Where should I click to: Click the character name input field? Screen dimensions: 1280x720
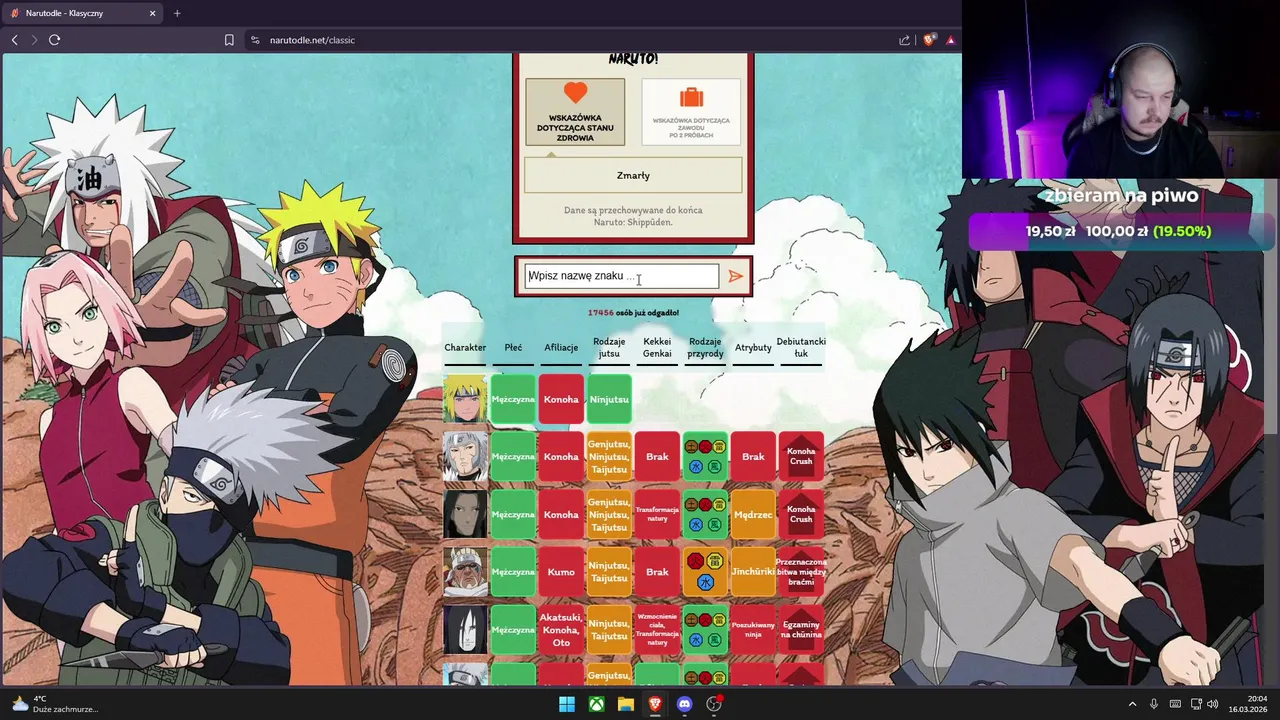622,276
